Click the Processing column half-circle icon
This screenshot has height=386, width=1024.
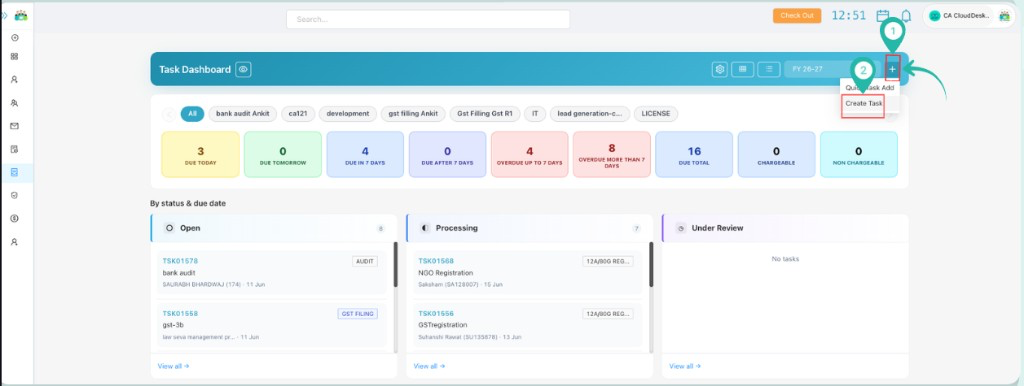click(425, 229)
